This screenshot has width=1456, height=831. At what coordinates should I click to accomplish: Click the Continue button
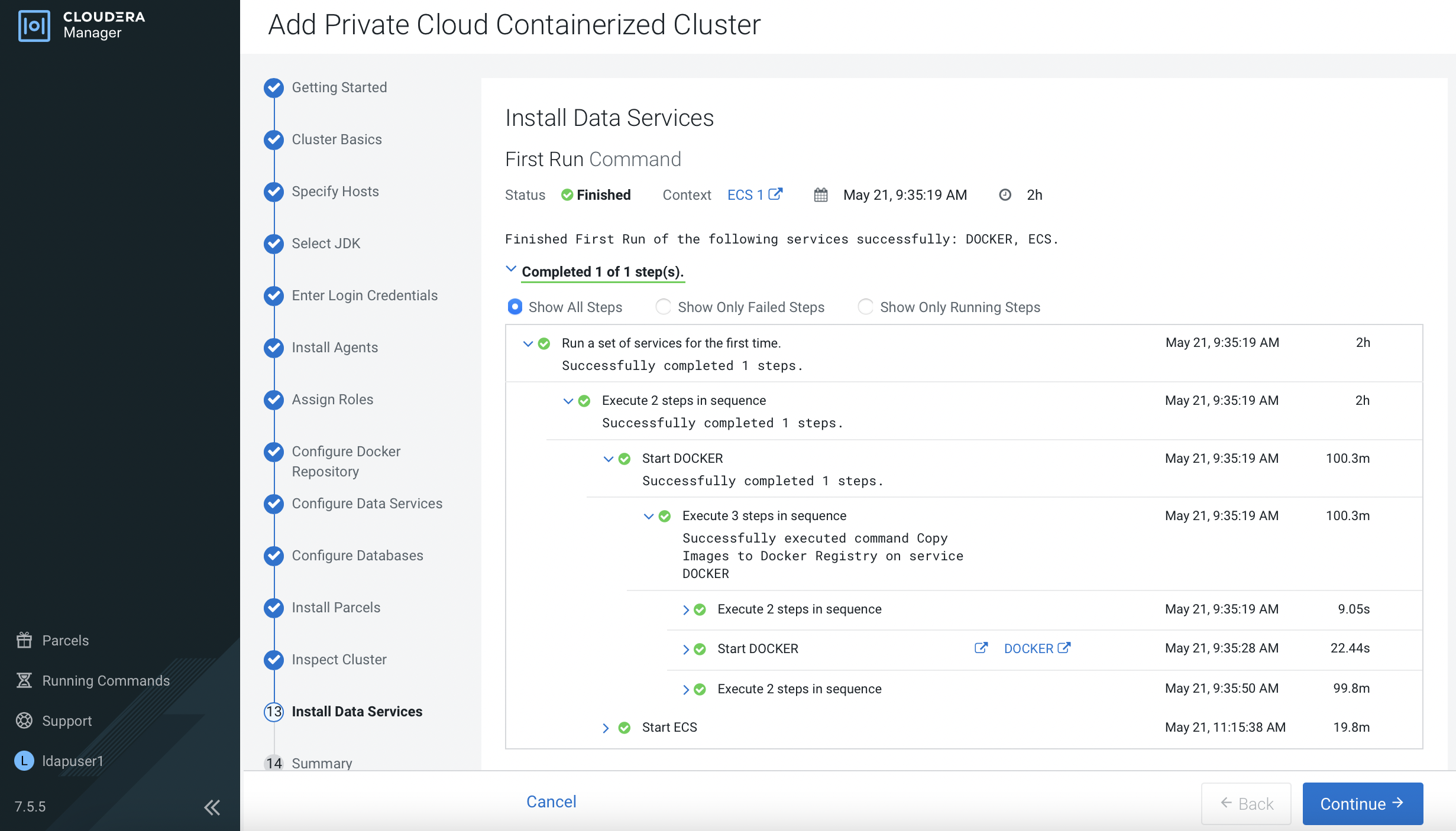[1362, 804]
